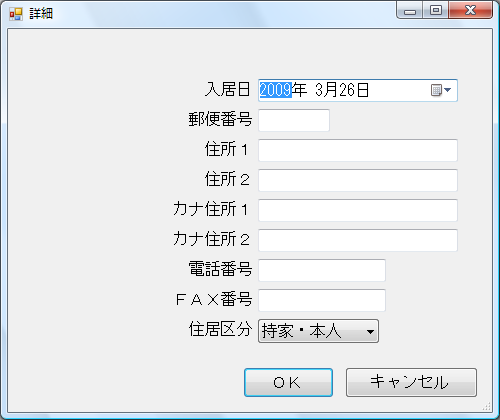The height and width of the screenshot is (420, 500).
Task: Open the calendar picker for 入居日
Action: coord(441,90)
